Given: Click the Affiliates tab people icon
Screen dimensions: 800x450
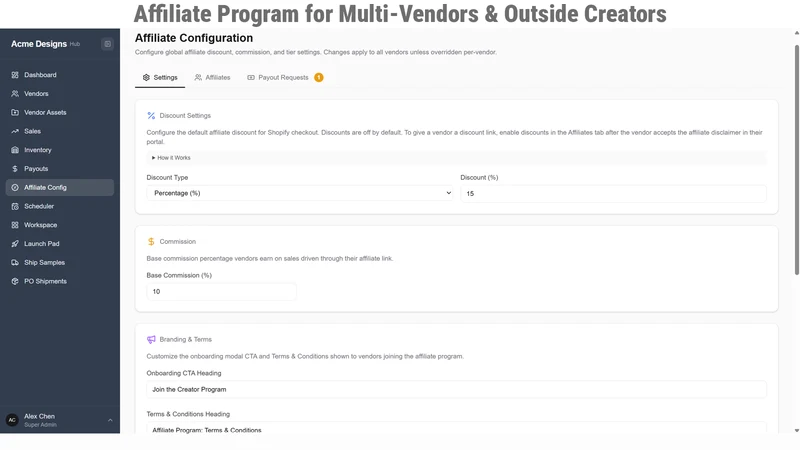Looking at the screenshot, I should (198, 78).
